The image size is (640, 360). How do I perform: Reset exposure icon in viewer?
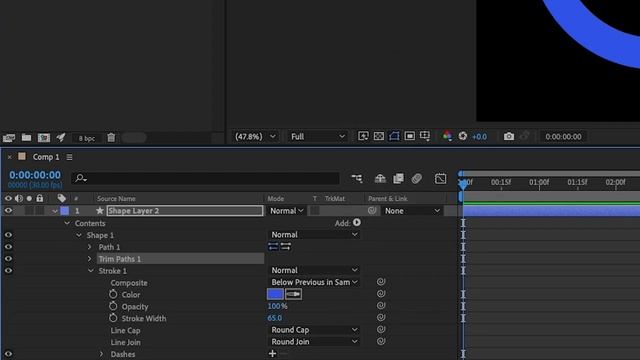point(462,136)
